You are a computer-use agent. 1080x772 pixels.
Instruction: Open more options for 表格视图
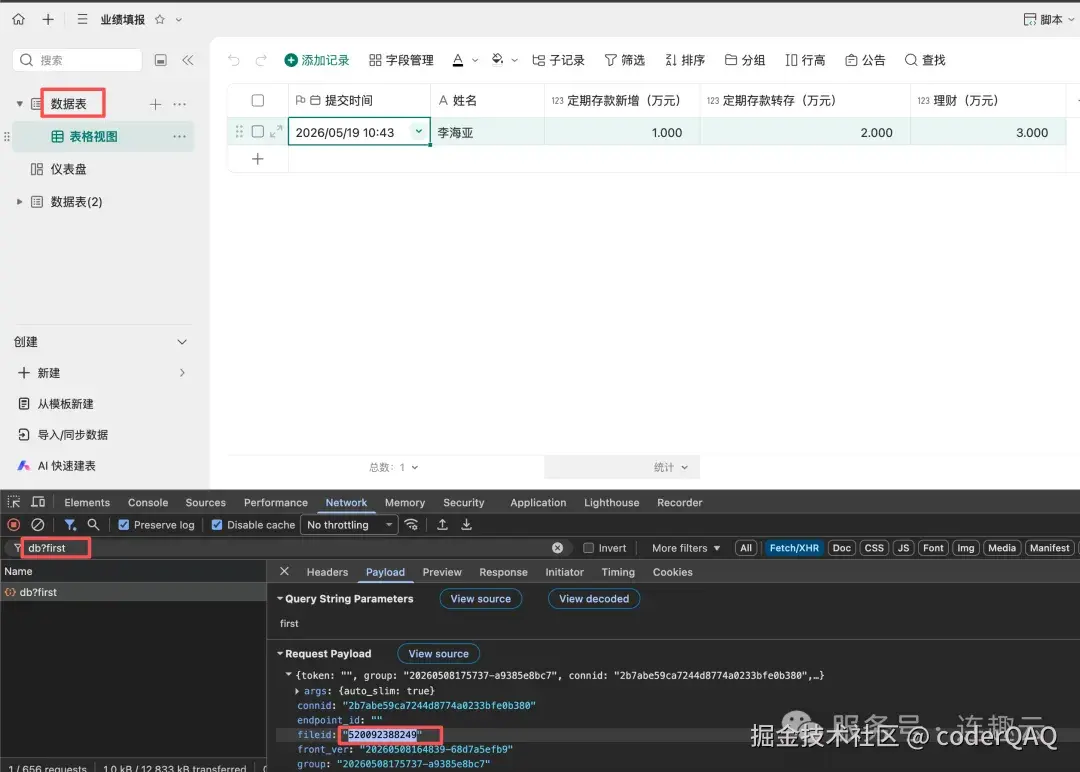180,136
